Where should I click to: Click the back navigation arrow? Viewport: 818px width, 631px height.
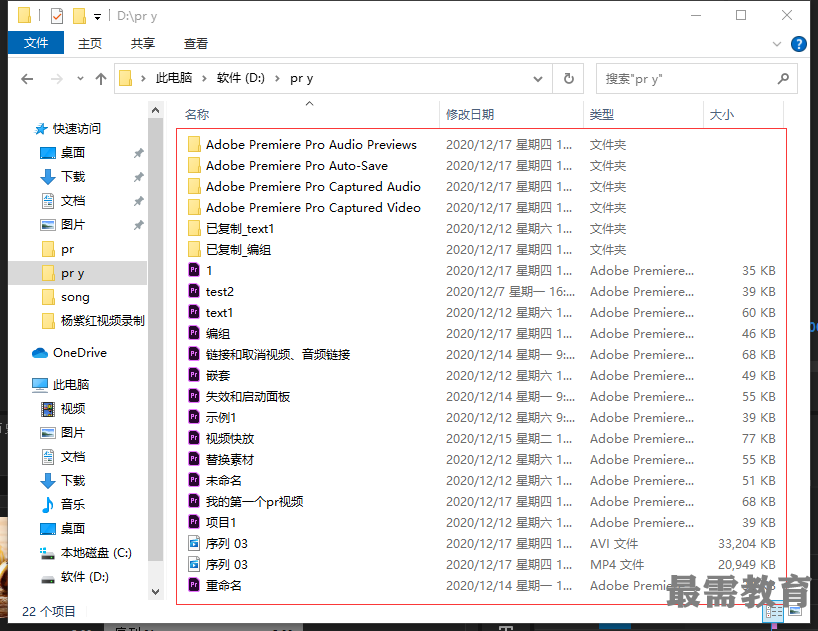(x=27, y=79)
